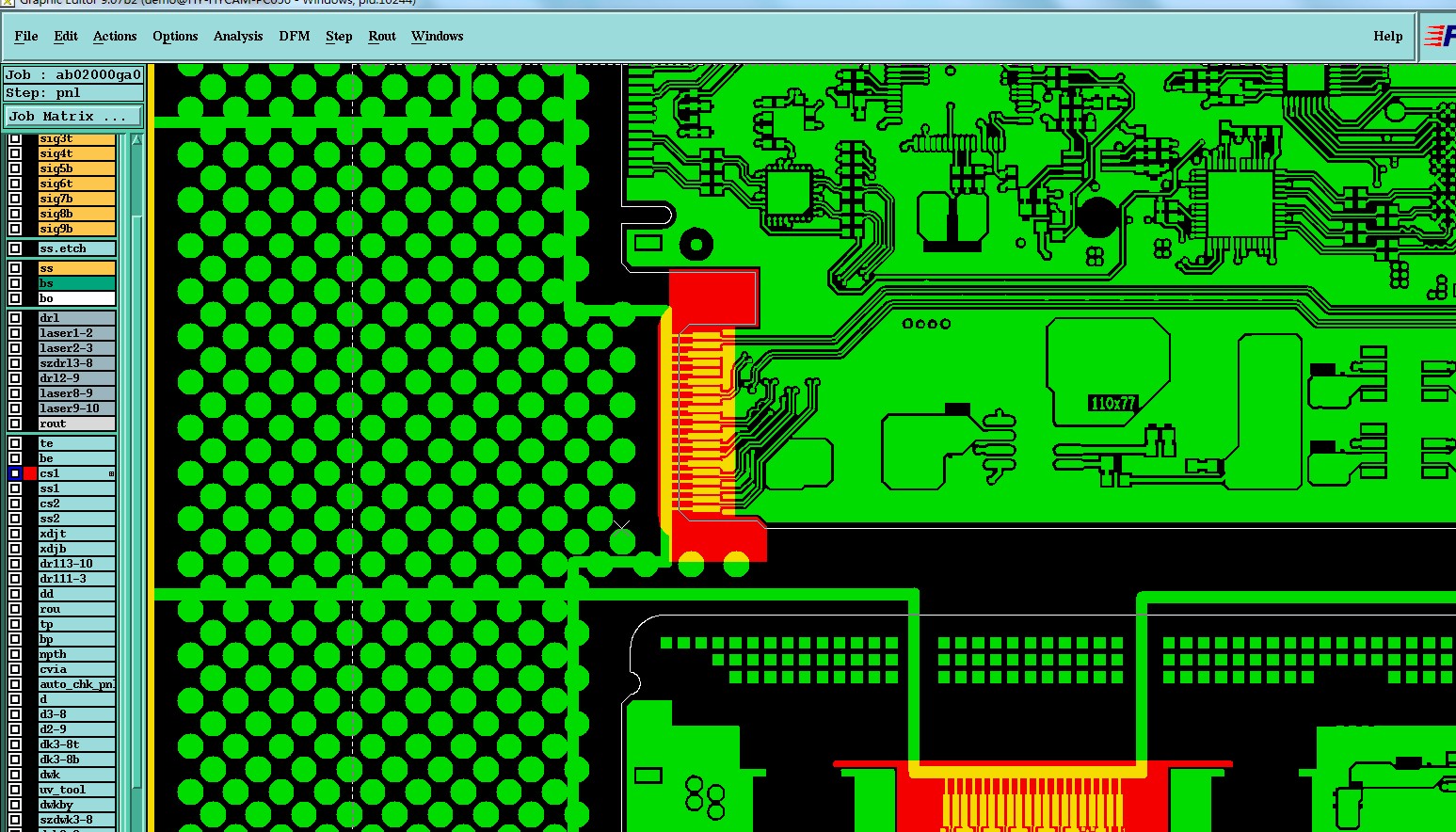Select the laser8-9 layer name

click(76, 393)
